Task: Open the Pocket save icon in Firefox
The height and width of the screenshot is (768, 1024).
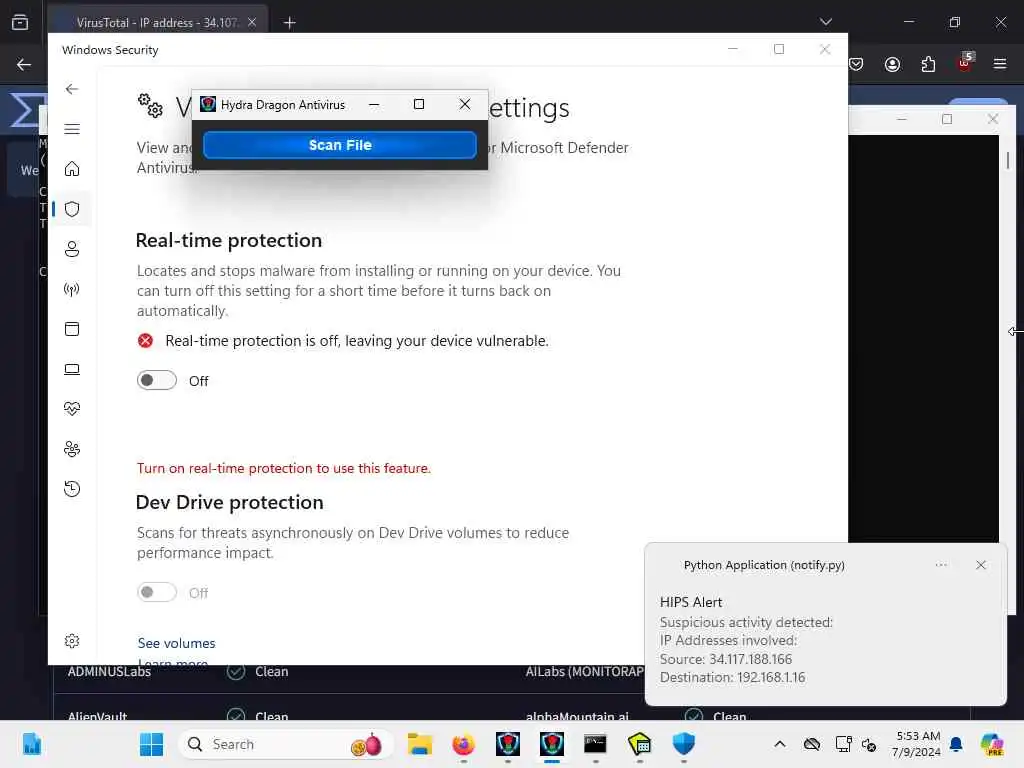Action: pos(857,64)
